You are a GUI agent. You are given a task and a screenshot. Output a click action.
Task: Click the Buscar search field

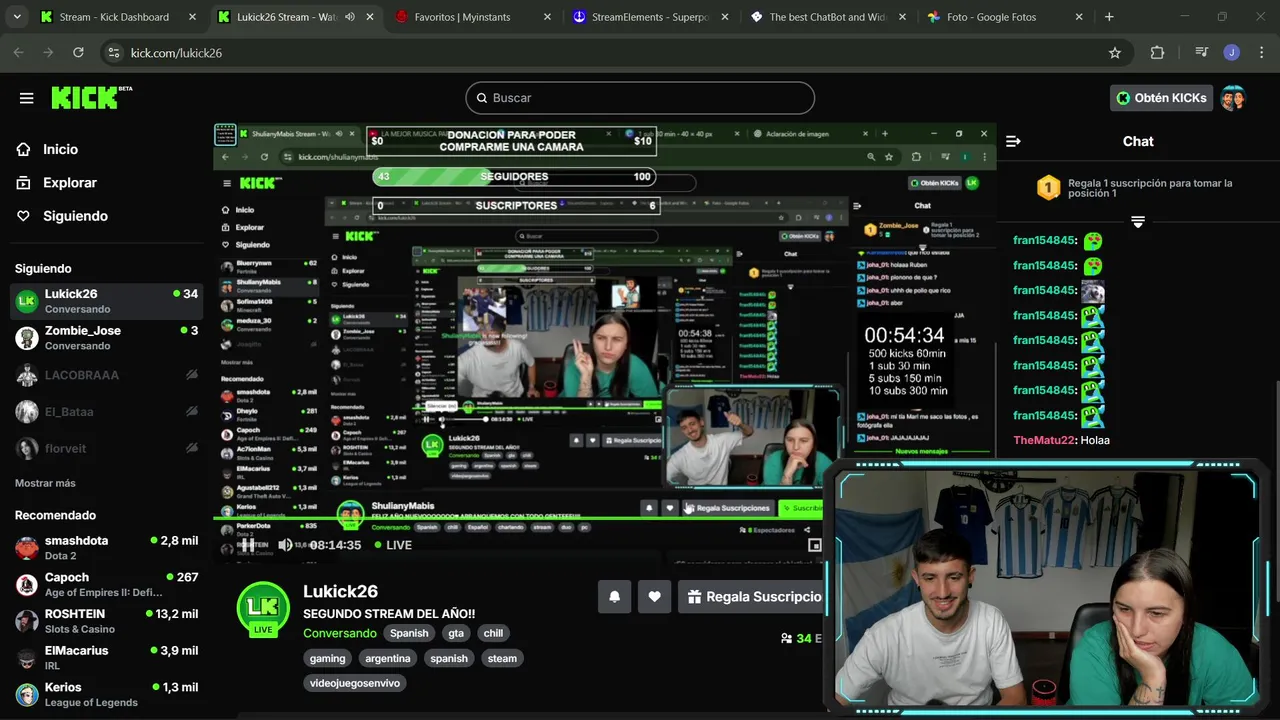[x=640, y=98]
